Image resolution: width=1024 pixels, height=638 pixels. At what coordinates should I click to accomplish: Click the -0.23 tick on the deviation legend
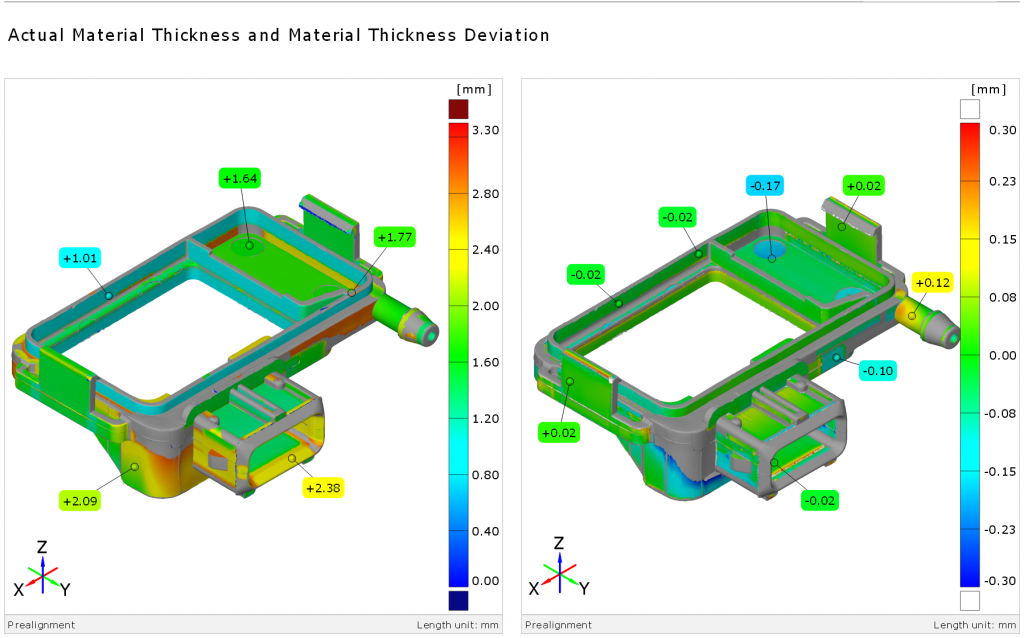point(1000,530)
